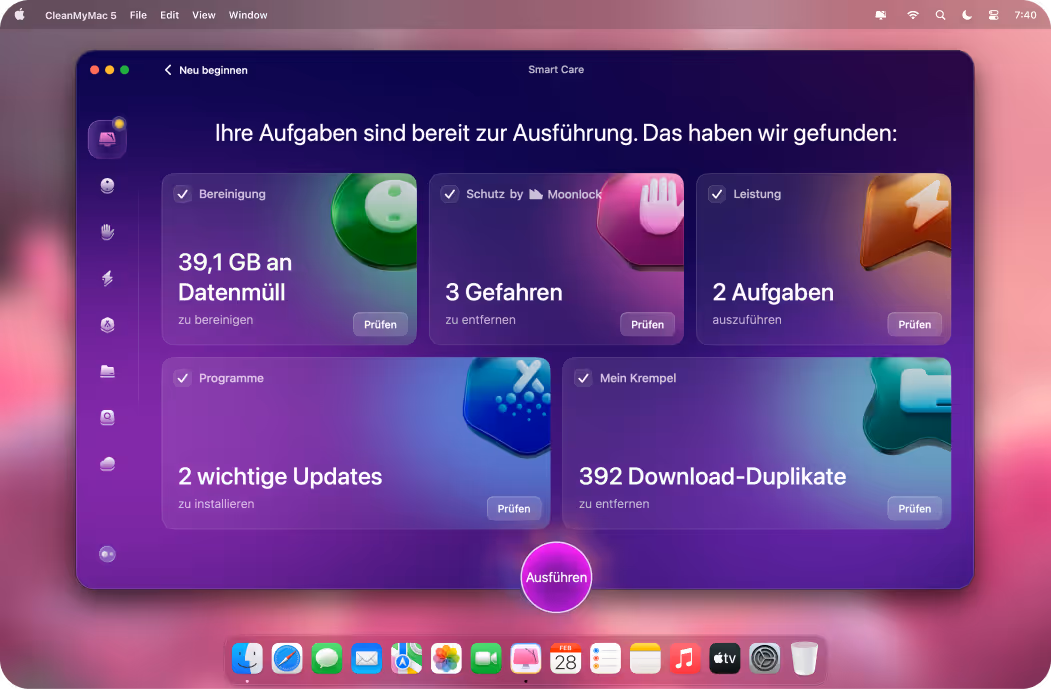The width and height of the screenshot is (1051, 689).
Task: Open the Apple menu
Action: [x=19, y=15]
